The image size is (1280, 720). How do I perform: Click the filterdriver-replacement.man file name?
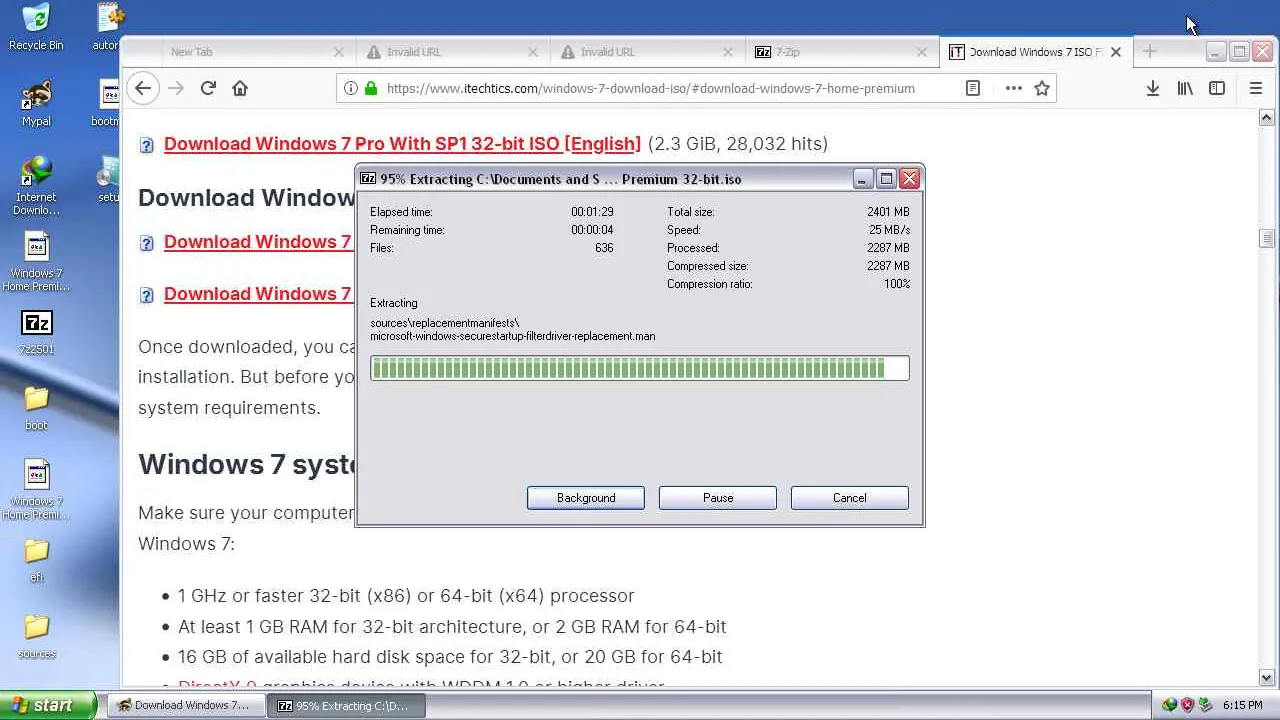click(513, 336)
